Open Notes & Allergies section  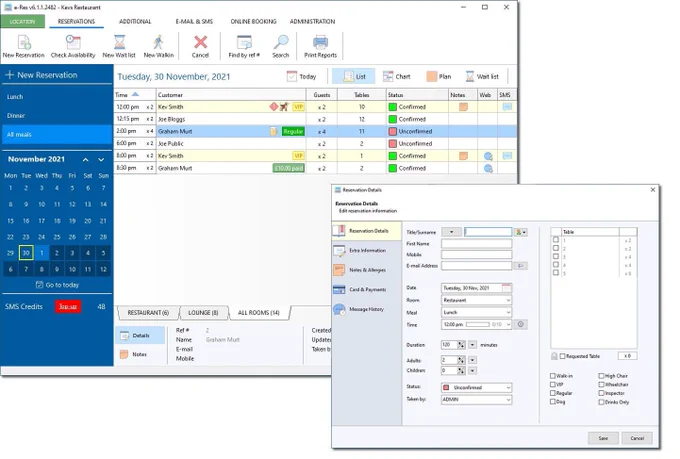(366, 270)
